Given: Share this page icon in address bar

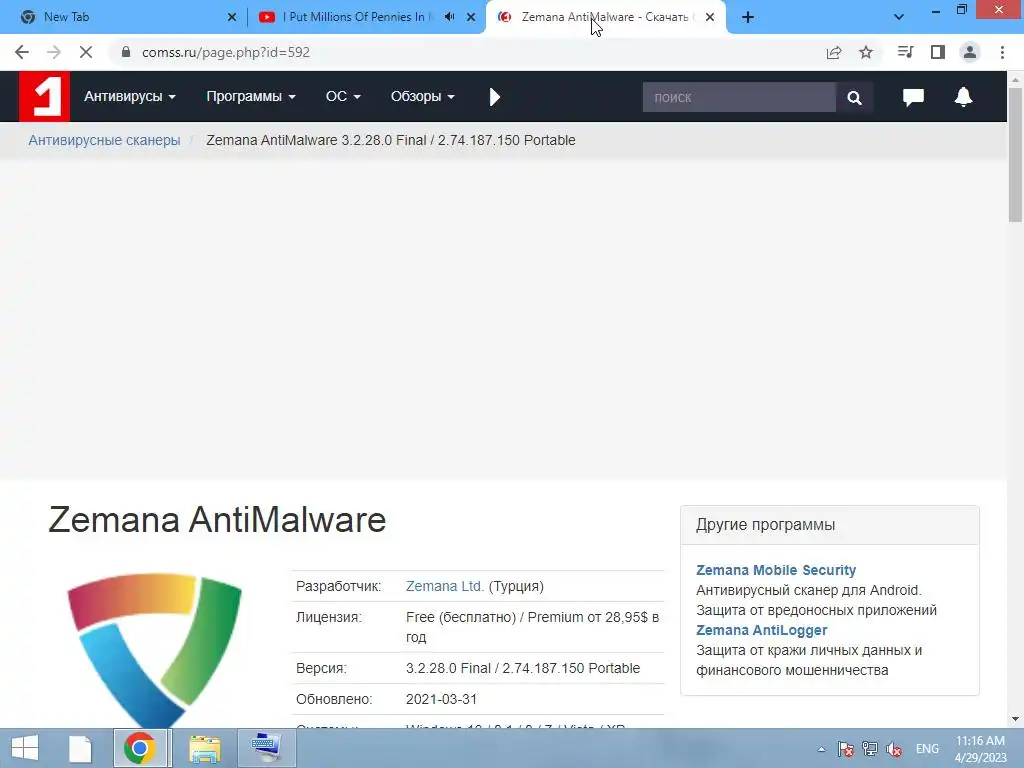Looking at the screenshot, I should coord(834,52).
